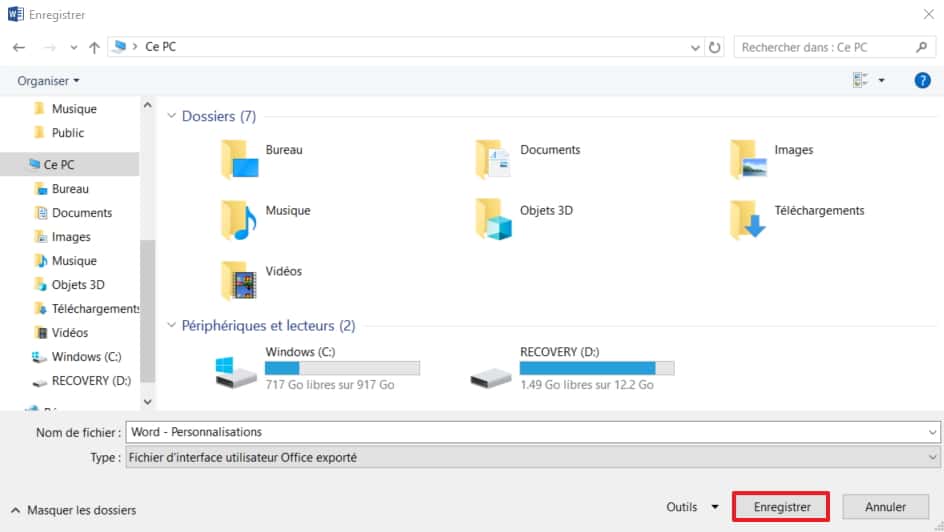Select the Images folder icon in main view
Viewport: 944px width, 532px height.
(x=748, y=159)
